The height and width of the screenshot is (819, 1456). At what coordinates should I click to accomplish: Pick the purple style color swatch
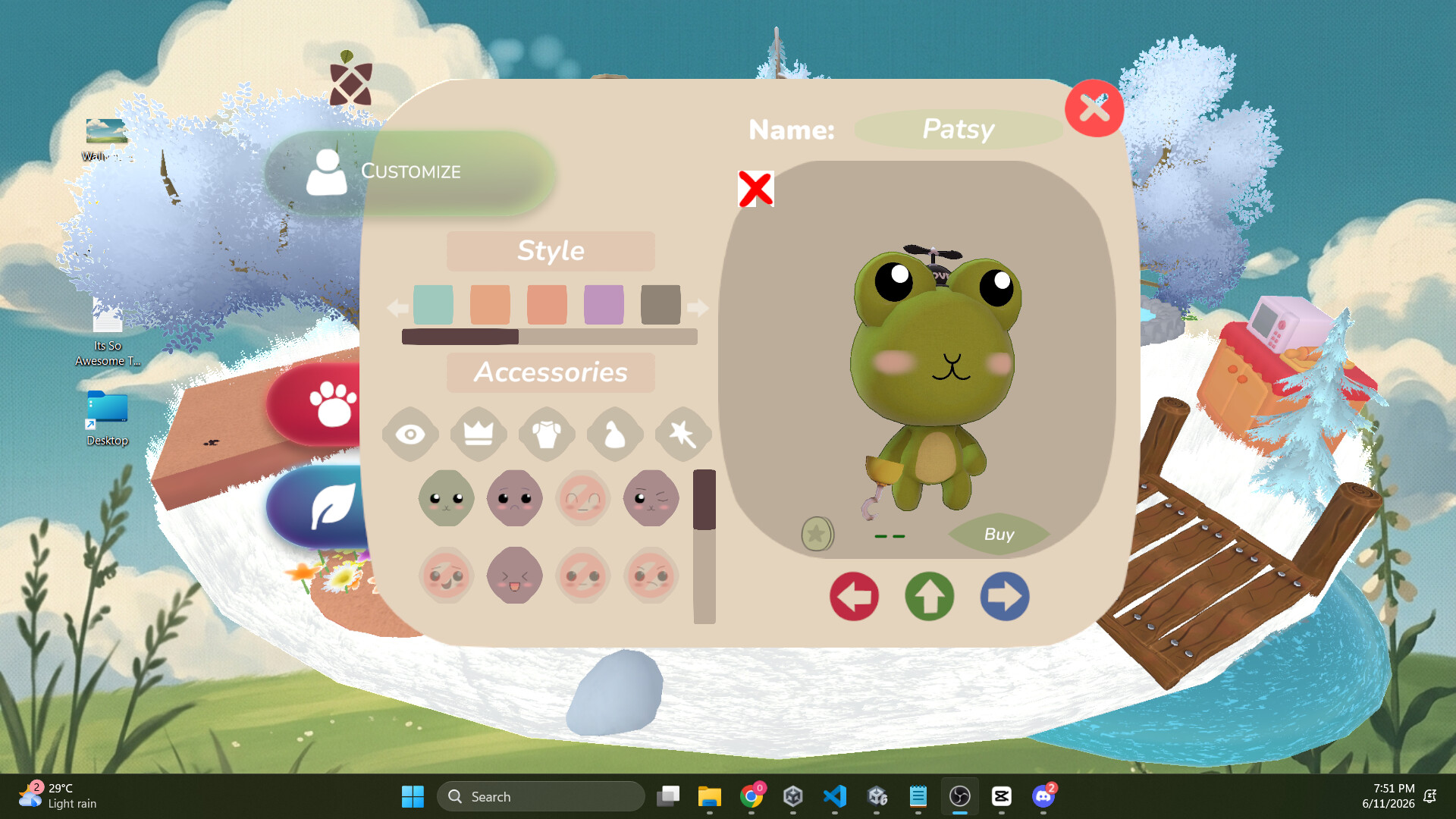pyautogui.click(x=604, y=305)
